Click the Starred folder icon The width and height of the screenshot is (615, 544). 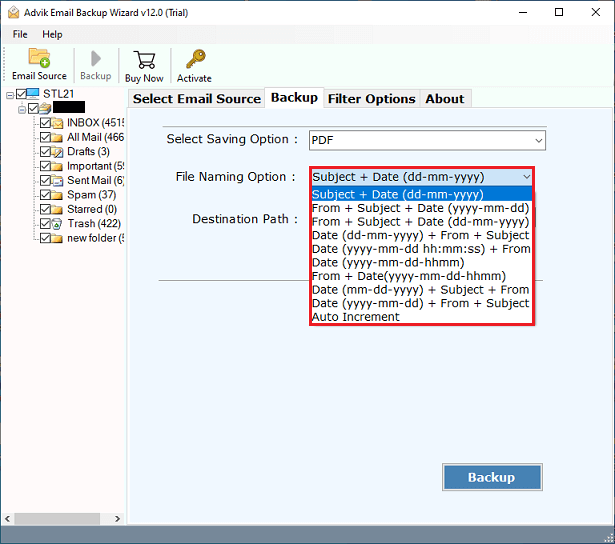[57, 209]
